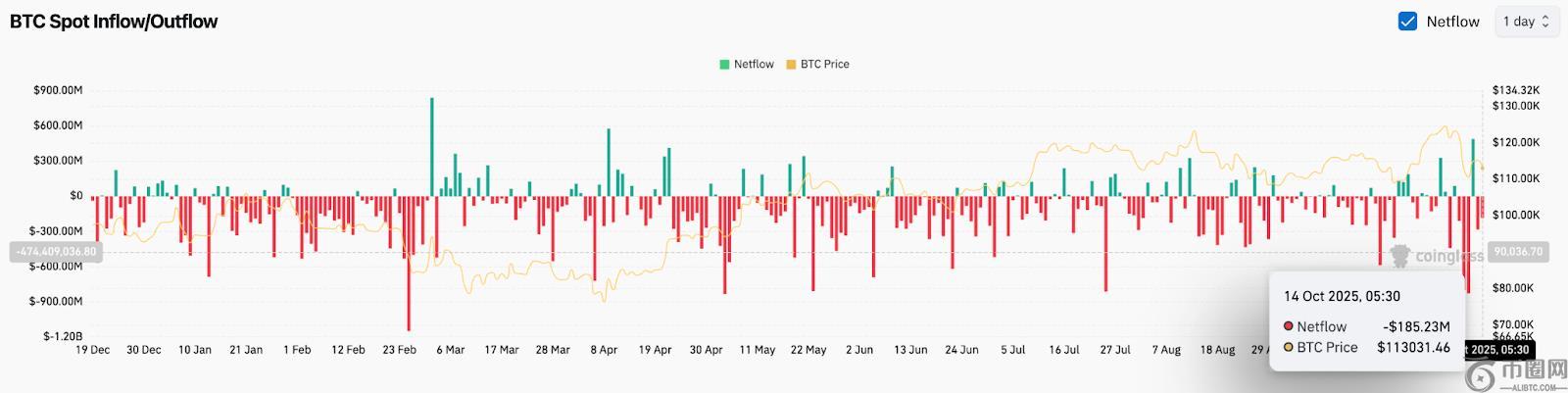Toggle the Netflow series legend label
This screenshot has width=1568, height=393.
(x=754, y=65)
